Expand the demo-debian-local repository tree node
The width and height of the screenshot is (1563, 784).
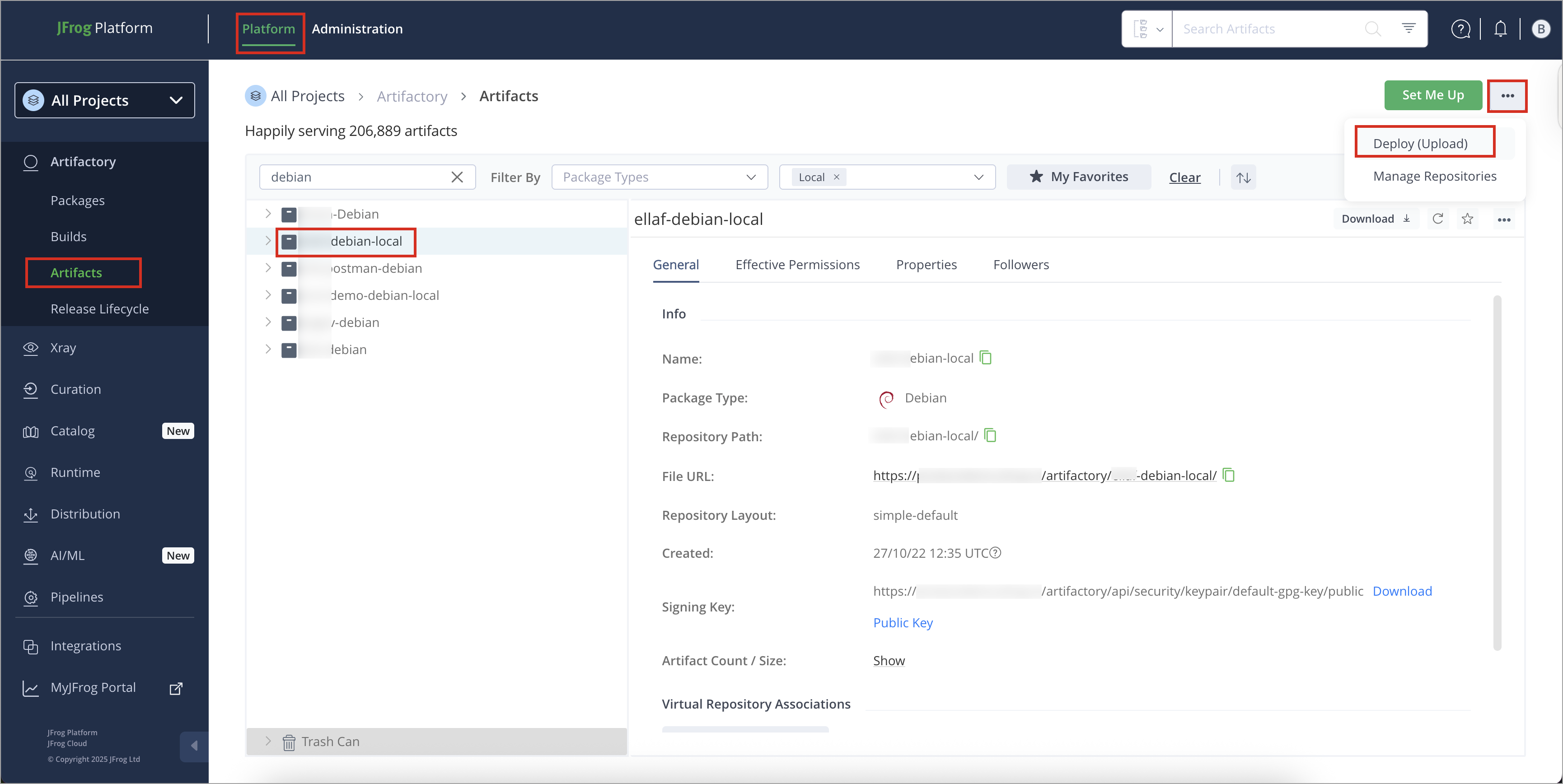point(267,295)
